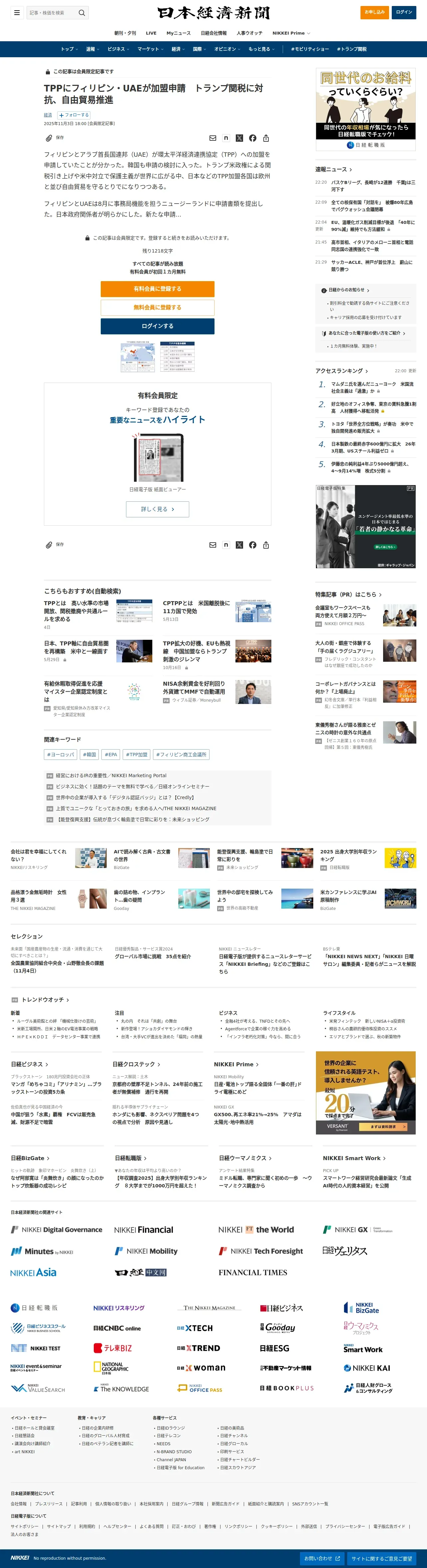Click Facebook icon below the 詳しく見る box

252,545
